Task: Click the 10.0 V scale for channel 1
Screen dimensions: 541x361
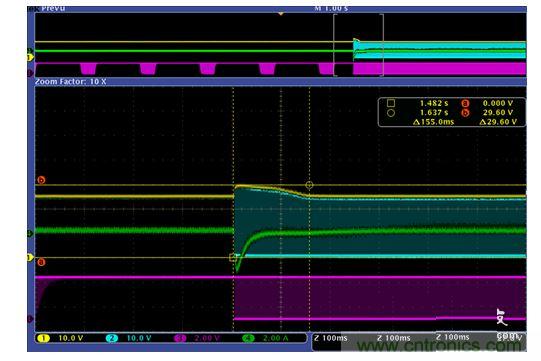Action: [70, 338]
